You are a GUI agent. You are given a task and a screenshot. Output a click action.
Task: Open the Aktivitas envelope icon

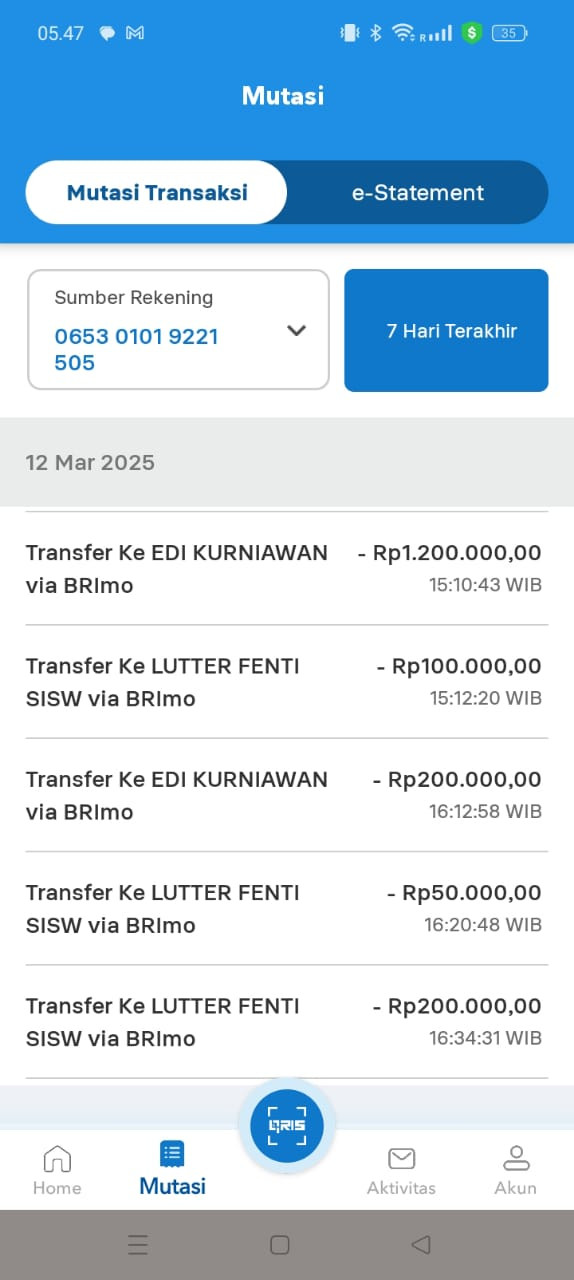point(401,1158)
